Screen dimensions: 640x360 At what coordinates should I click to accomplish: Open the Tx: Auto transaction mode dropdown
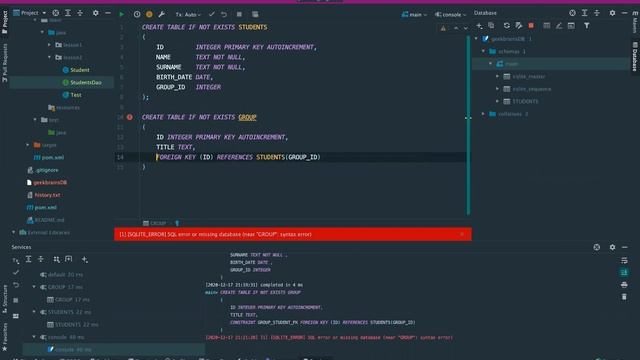pos(188,14)
